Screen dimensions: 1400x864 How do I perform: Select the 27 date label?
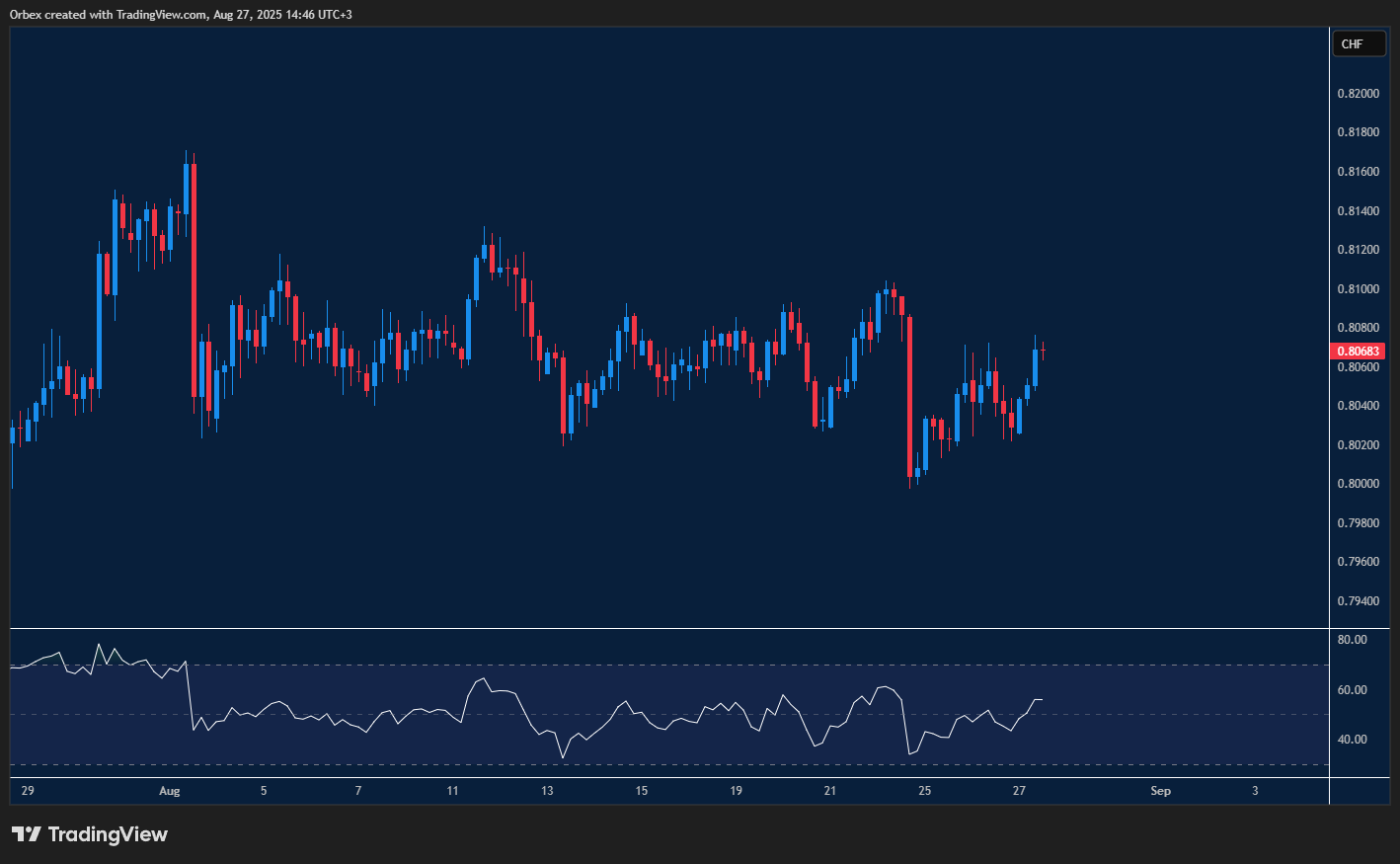(1018, 790)
